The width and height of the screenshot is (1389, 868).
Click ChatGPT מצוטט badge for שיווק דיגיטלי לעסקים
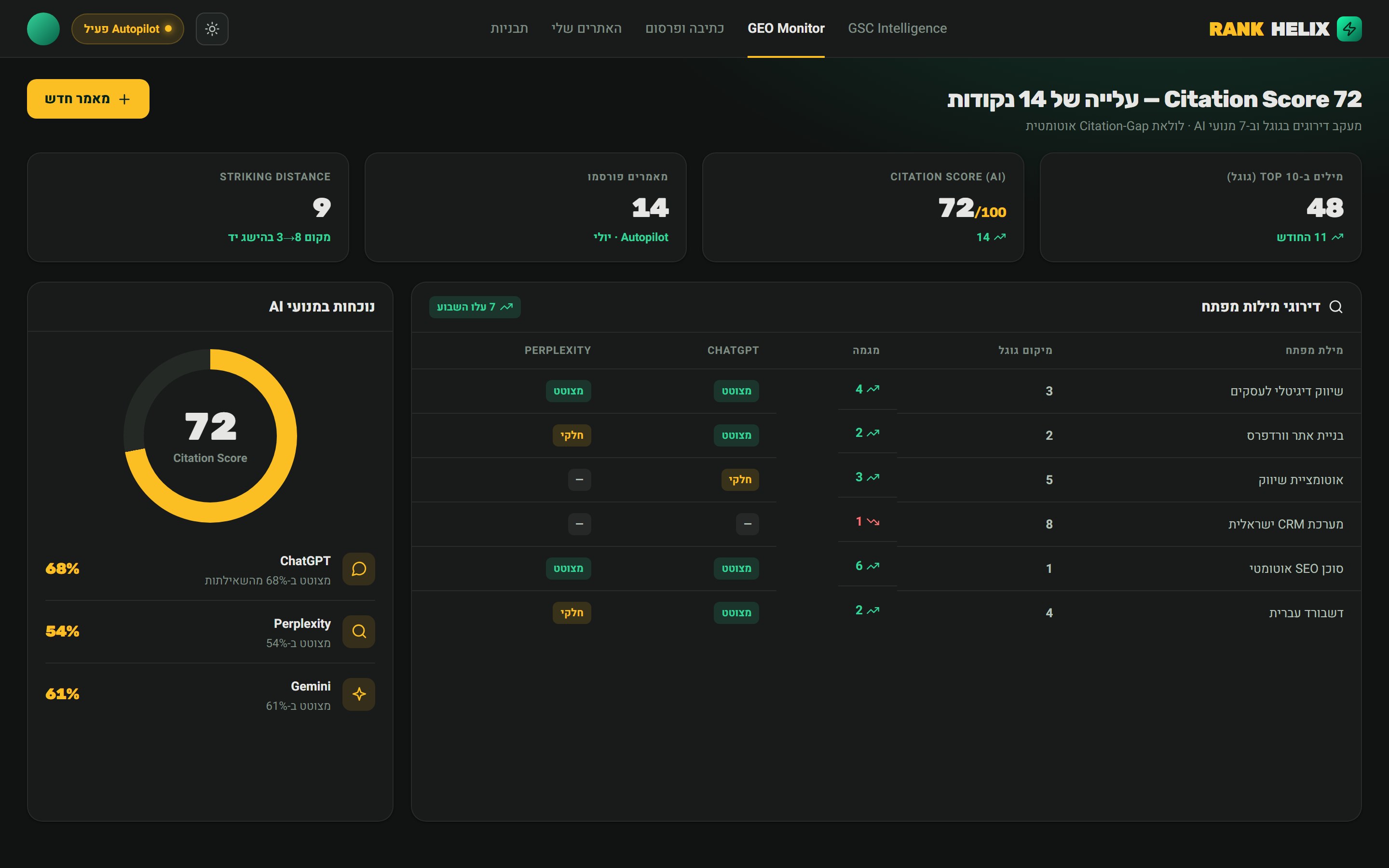(736, 391)
